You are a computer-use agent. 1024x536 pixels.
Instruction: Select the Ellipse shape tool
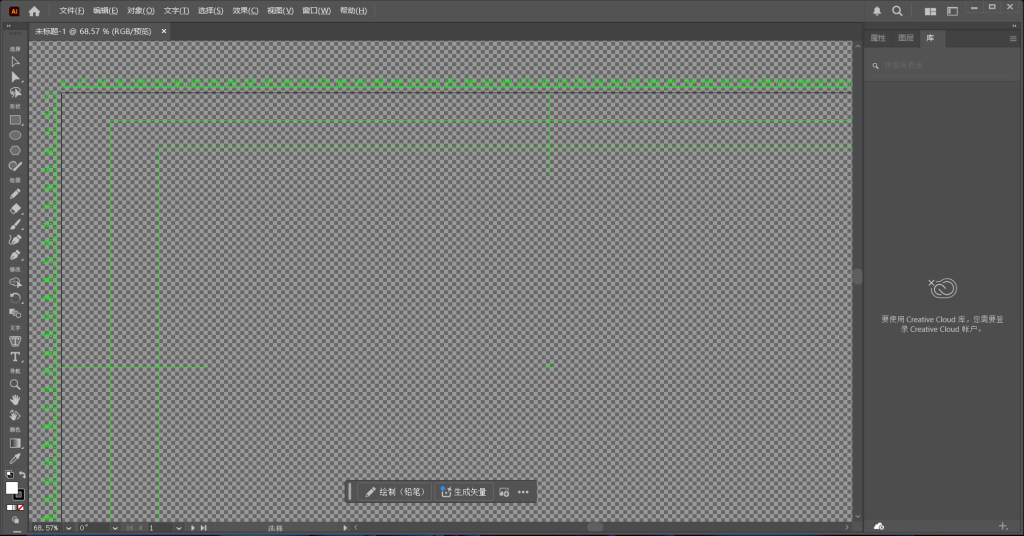click(x=15, y=135)
